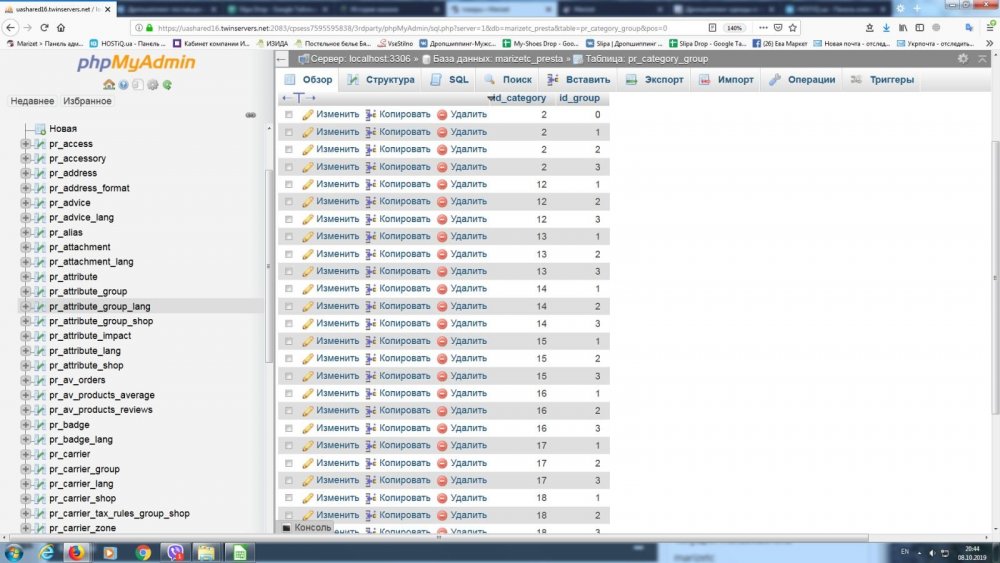Screen dimensions: 1000x563
Task: Check row with id_category 2 id_group 1
Action: click(289, 132)
